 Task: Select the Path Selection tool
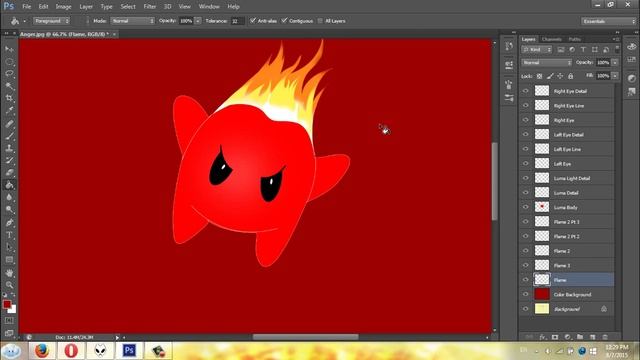click(x=9, y=247)
